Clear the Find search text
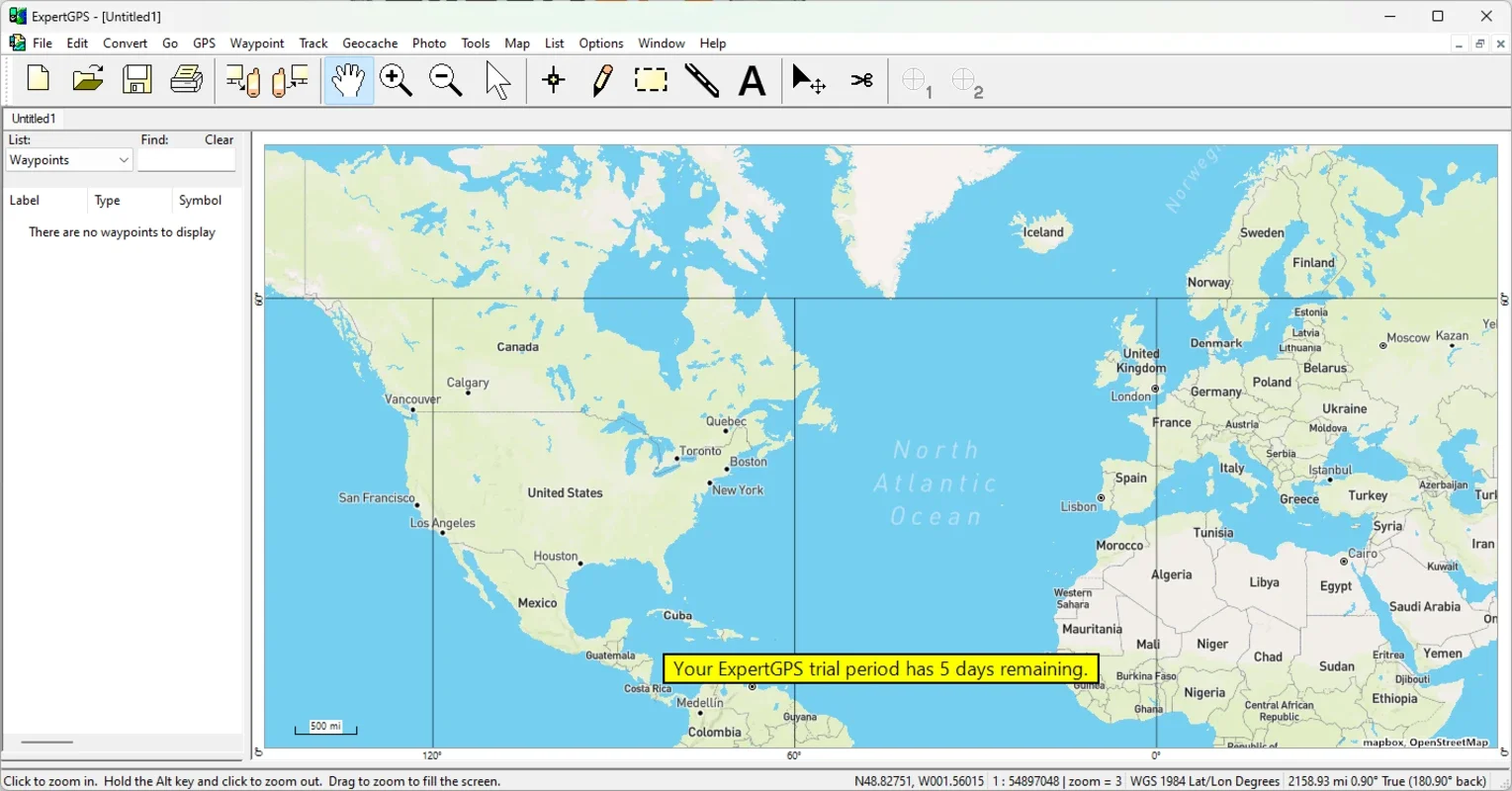1512x791 pixels. [x=219, y=139]
